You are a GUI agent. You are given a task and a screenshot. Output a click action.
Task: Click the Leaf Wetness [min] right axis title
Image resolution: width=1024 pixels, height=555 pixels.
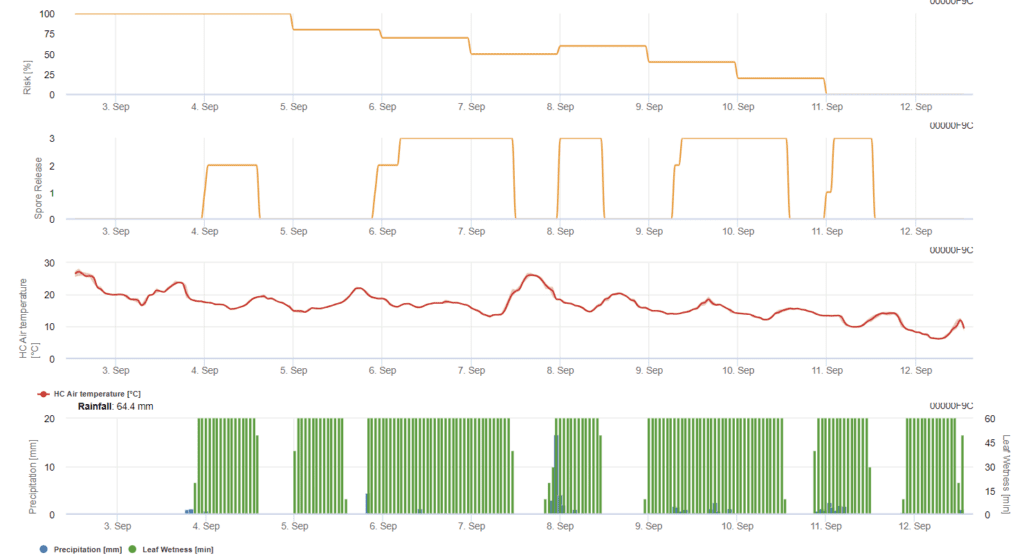pos(1005,465)
